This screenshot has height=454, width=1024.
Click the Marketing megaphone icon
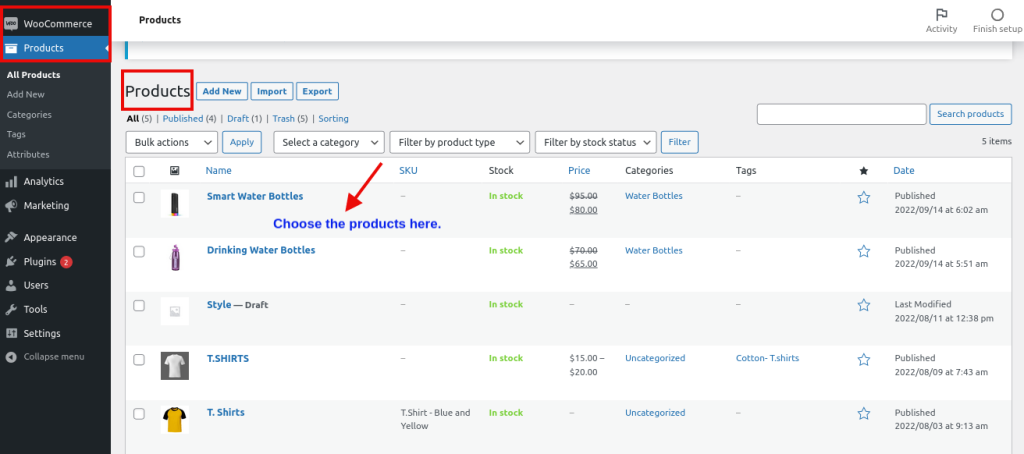(11, 206)
